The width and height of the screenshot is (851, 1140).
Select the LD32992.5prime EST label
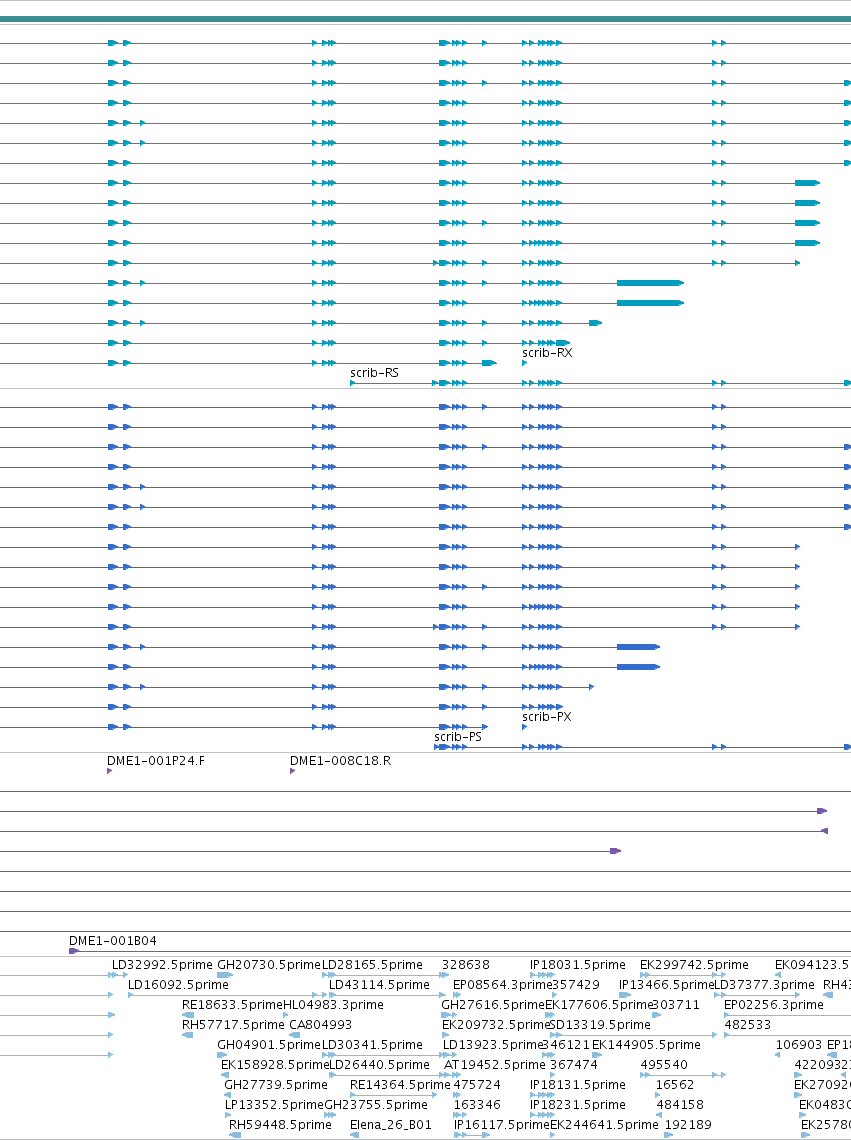(x=162, y=965)
